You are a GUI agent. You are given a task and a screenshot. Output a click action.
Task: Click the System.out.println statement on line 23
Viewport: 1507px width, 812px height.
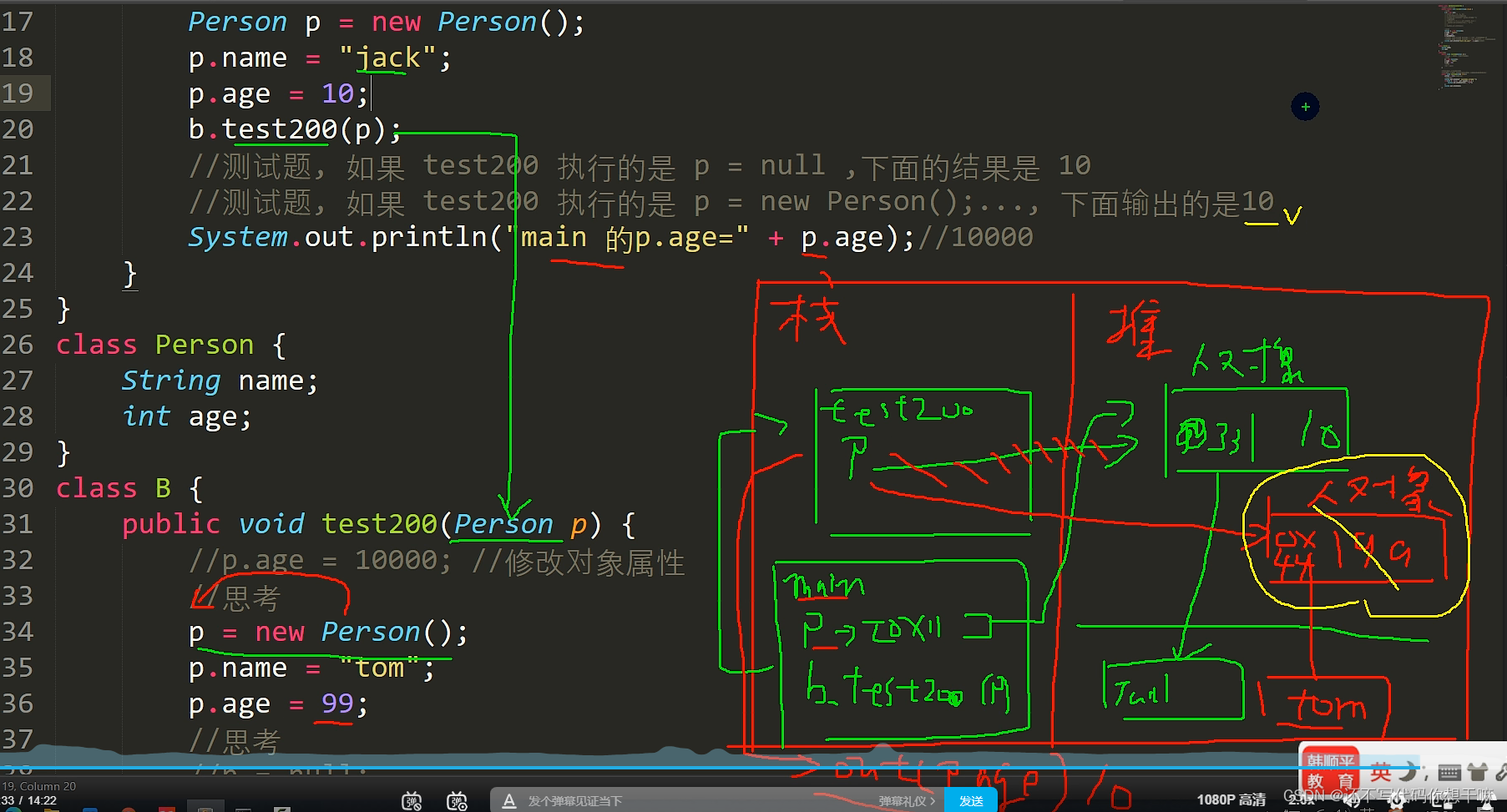tap(552, 237)
